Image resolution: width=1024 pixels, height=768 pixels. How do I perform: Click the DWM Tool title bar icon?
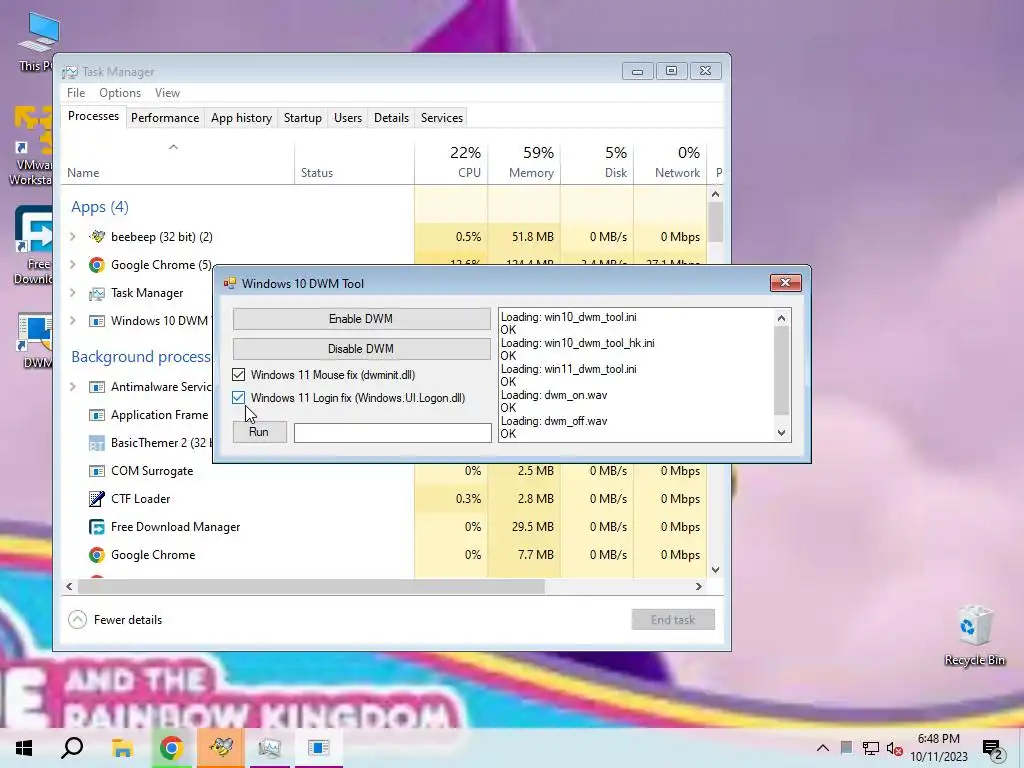click(x=229, y=283)
